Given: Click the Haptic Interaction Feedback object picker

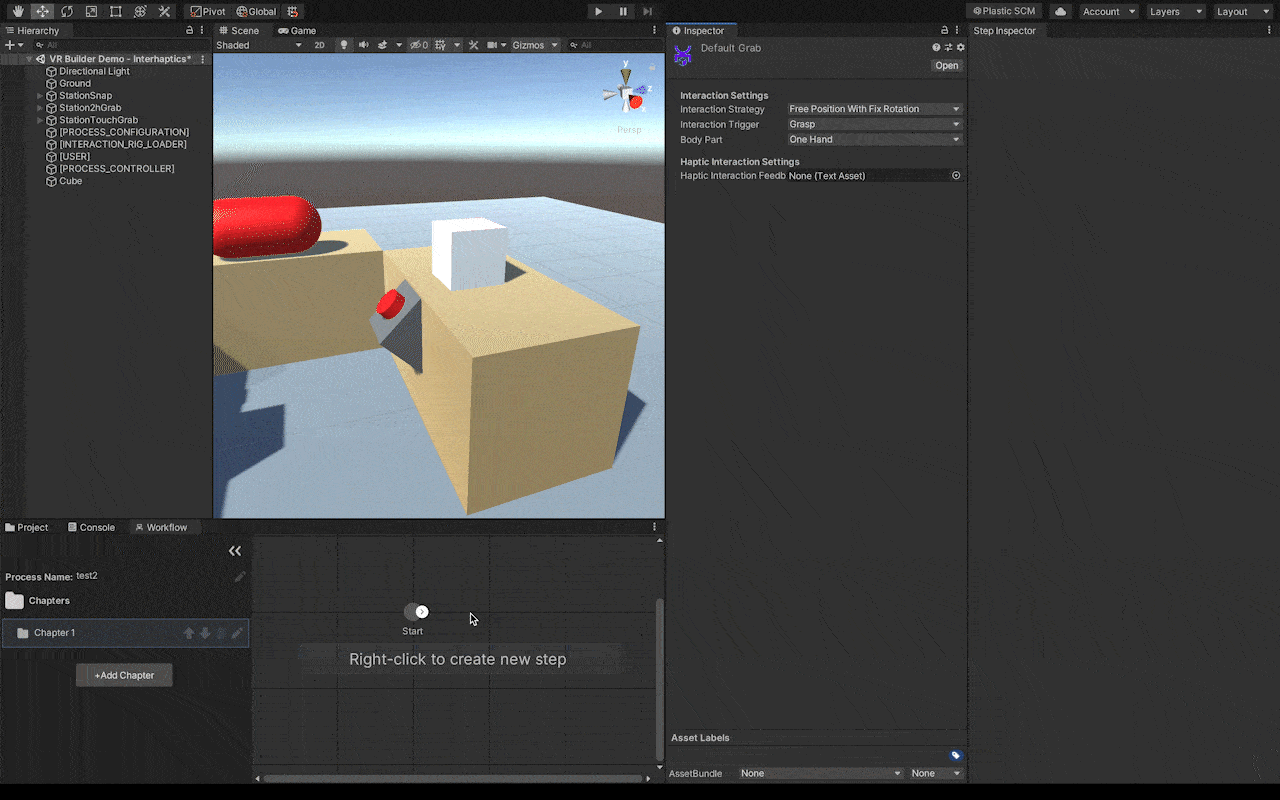Looking at the screenshot, I should point(956,175).
